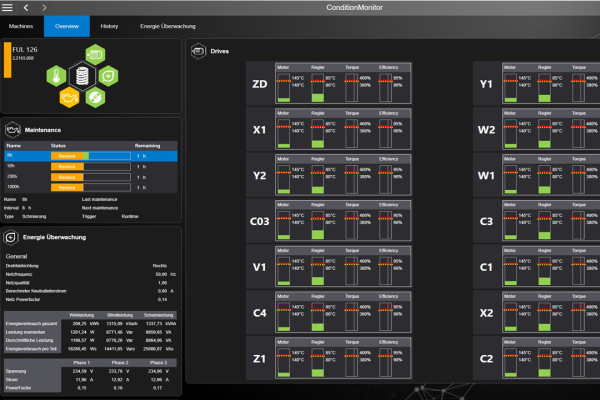600x400 pixels.
Task: Select the C2 drive label
Action: click(486, 359)
